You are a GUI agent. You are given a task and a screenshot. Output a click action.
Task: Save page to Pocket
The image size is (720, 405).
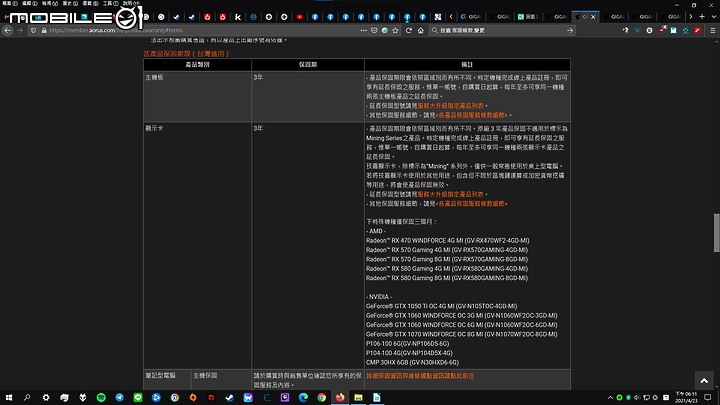(374, 30)
